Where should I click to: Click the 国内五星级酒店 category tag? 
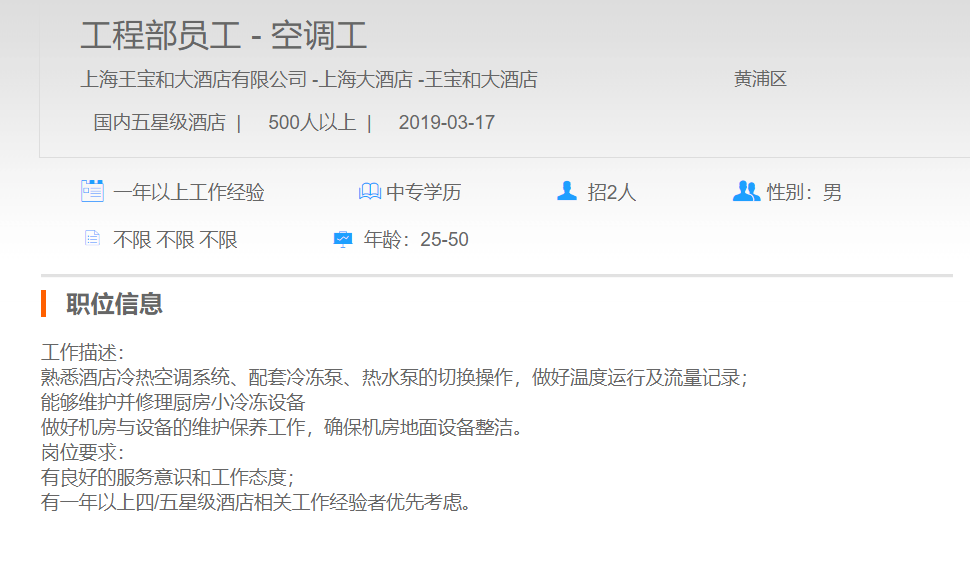[159, 123]
